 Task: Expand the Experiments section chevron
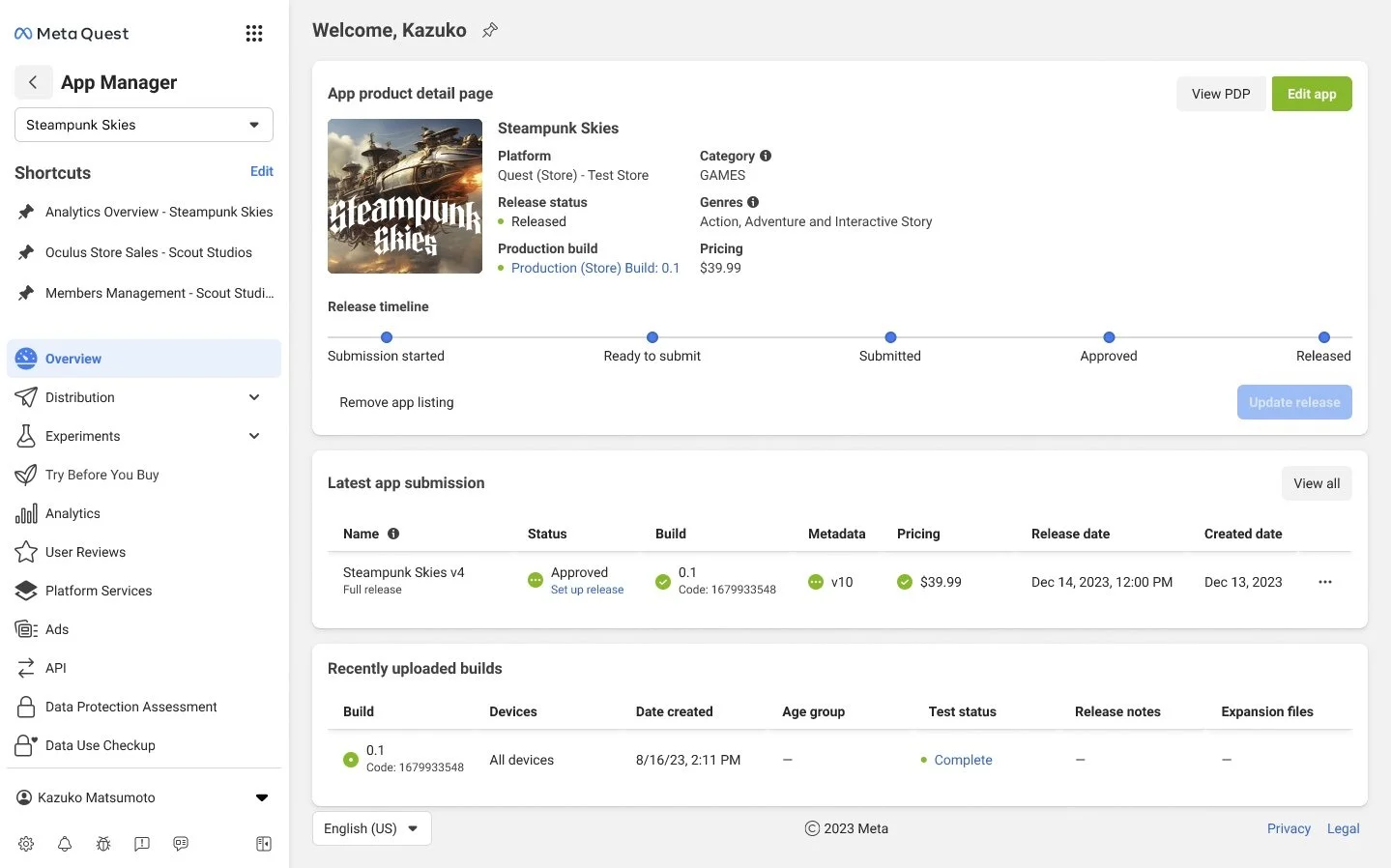pos(254,436)
